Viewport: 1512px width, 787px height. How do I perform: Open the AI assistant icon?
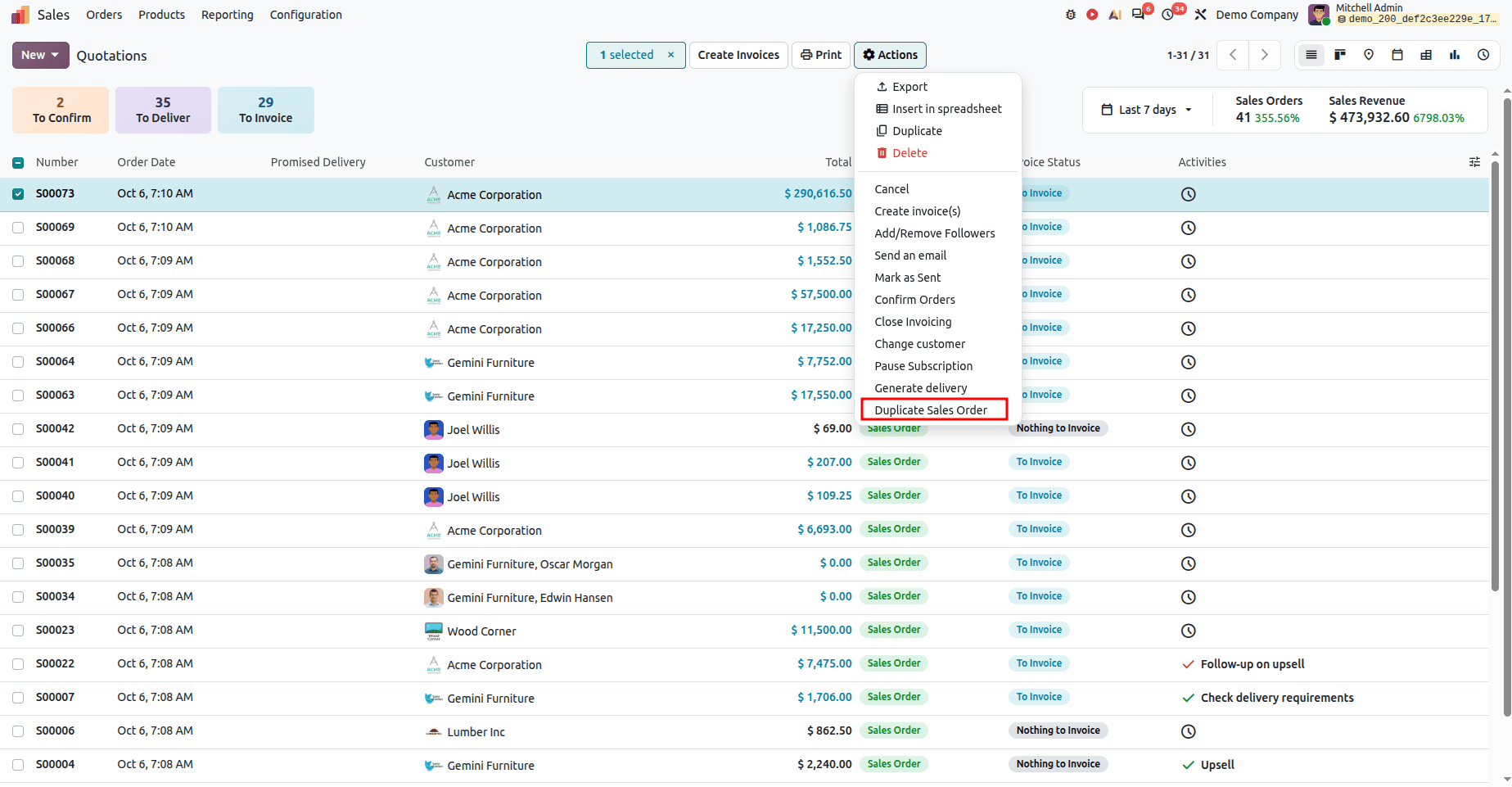[1115, 15]
